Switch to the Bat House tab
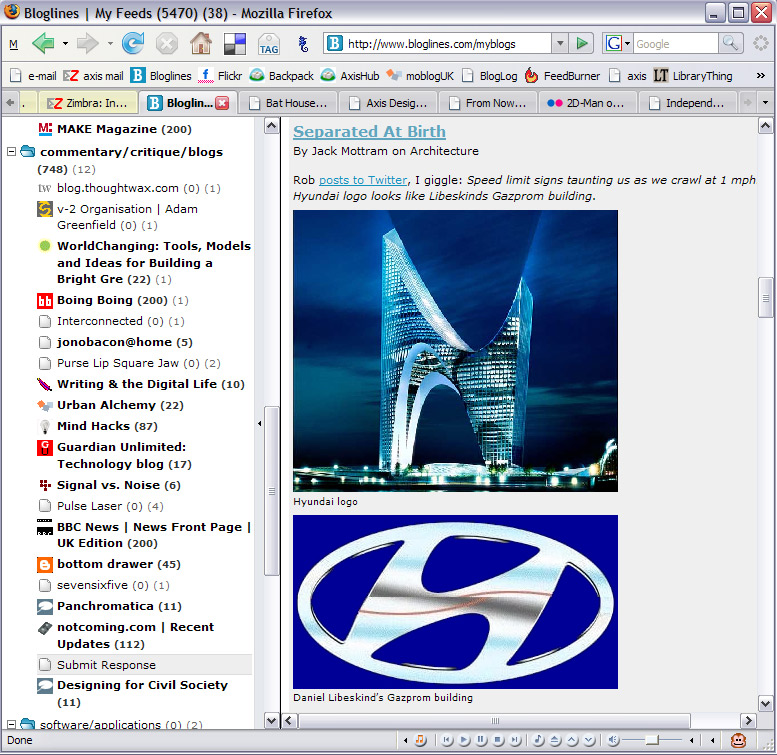 [288, 103]
